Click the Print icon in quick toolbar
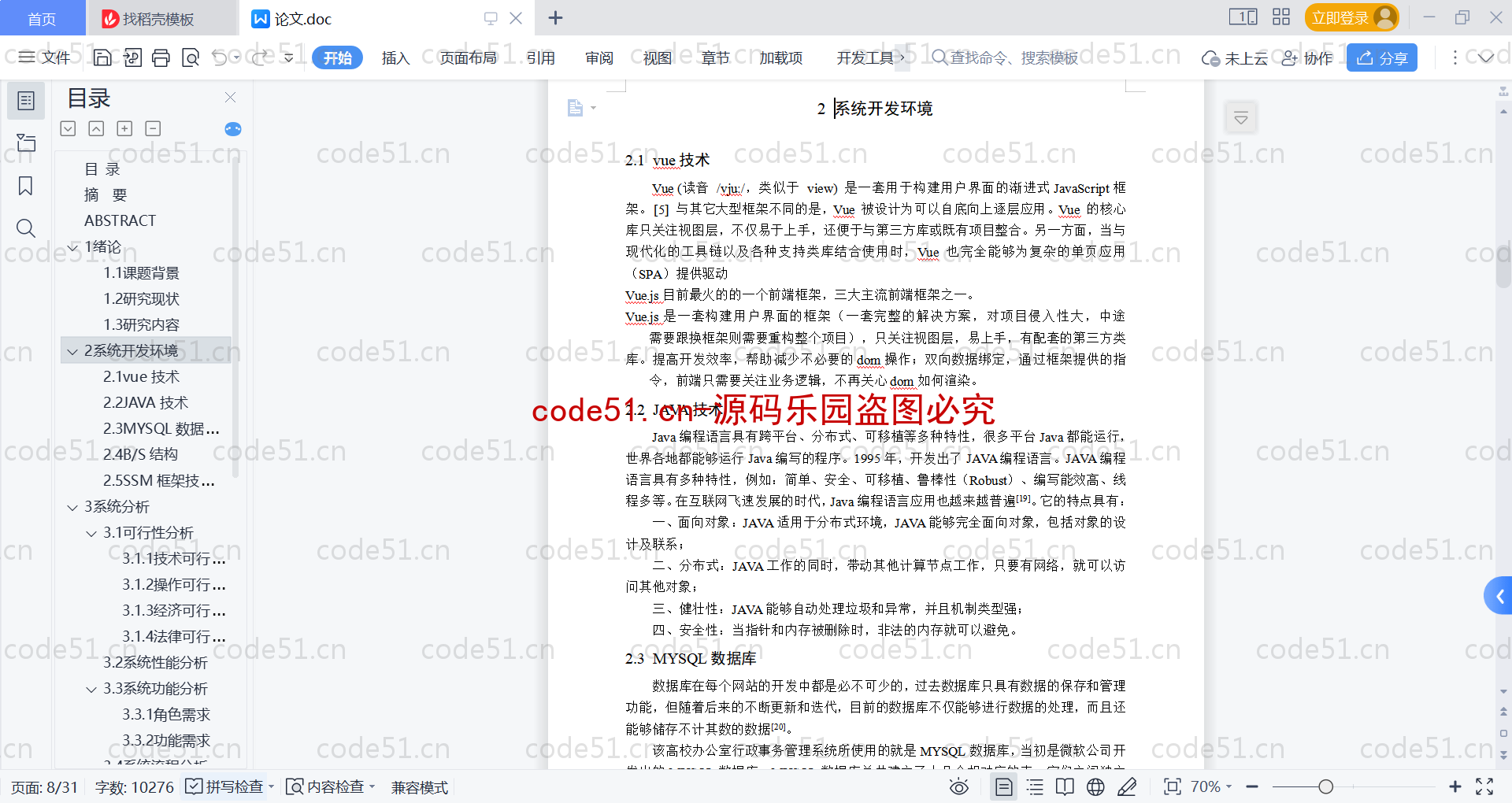This screenshot has height=803, width=1512. click(161, 57)
